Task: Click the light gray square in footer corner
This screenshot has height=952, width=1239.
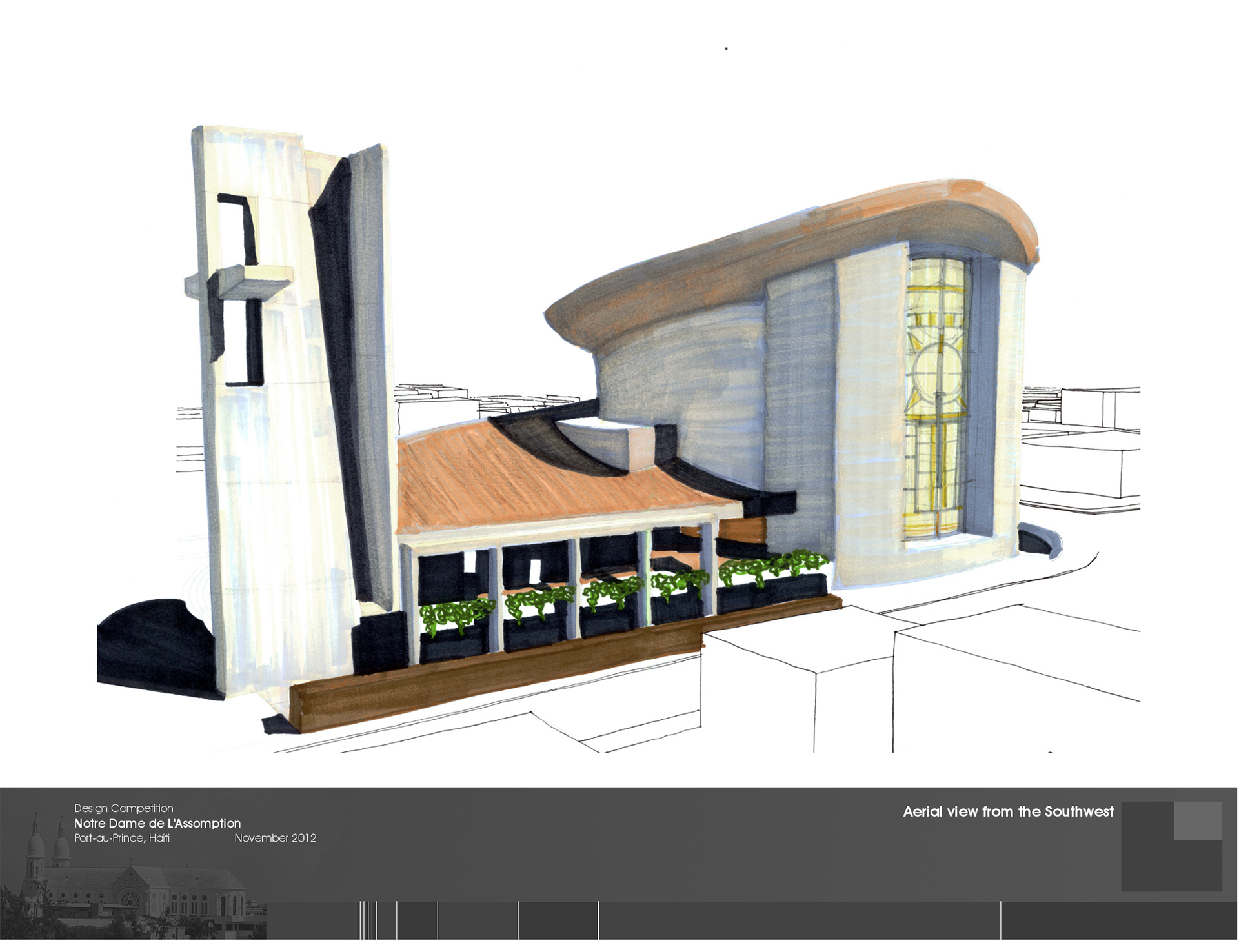Action: pos(1198,820)
